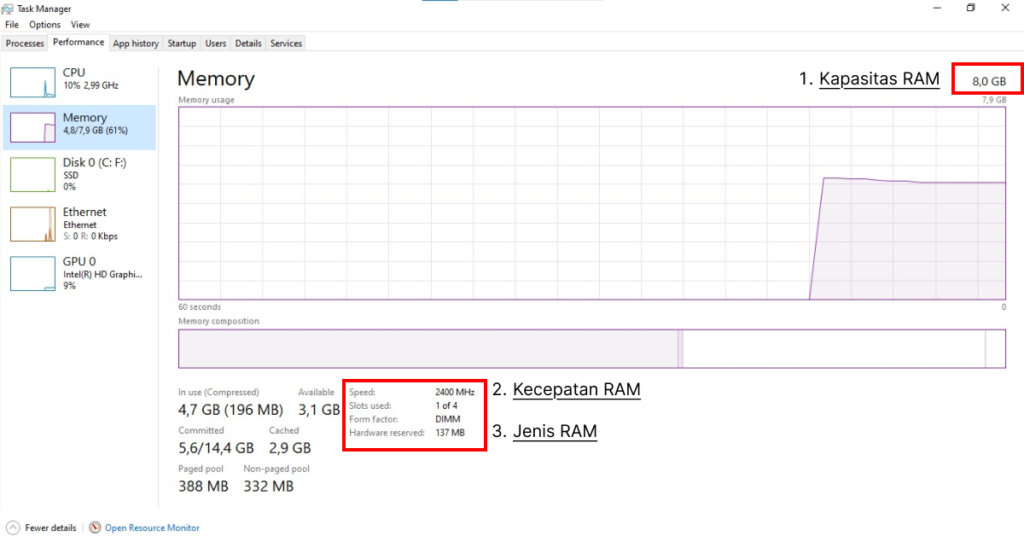Screen dimensions: 1024x536
Task: Click the Fewer details label
Action: click(x=50, y=528)
